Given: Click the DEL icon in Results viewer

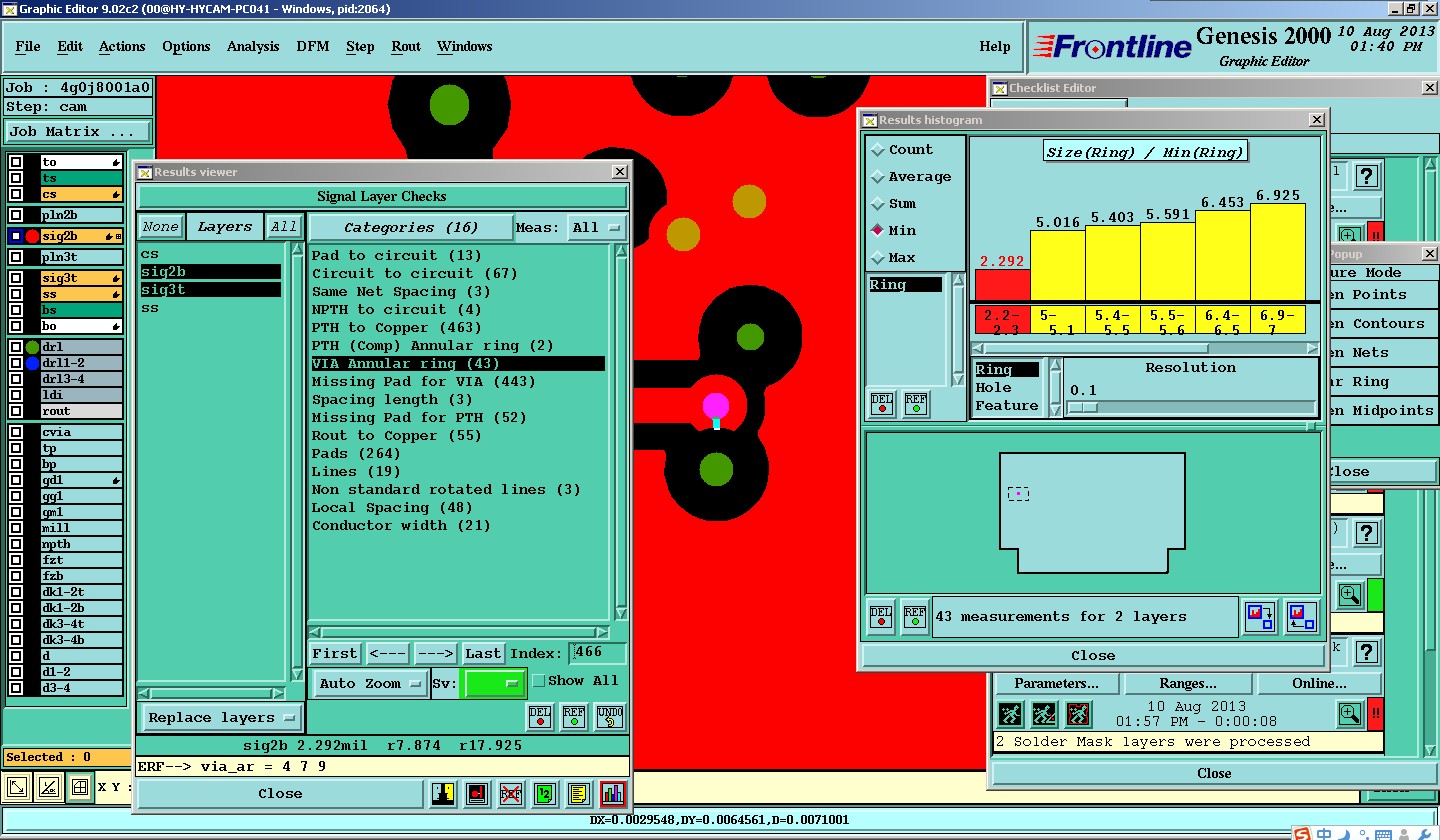Looking at the screenshot, I should pyautogui.click(x=539, y=716).
